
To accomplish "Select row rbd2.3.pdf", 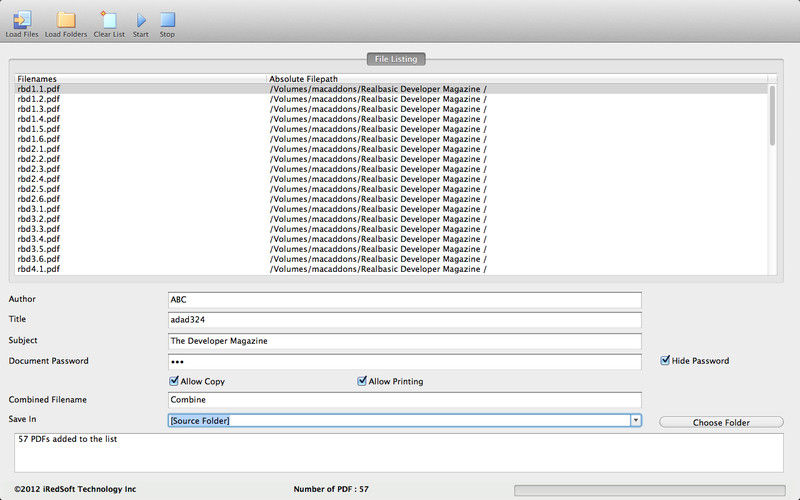I will (x=391, y=169).
